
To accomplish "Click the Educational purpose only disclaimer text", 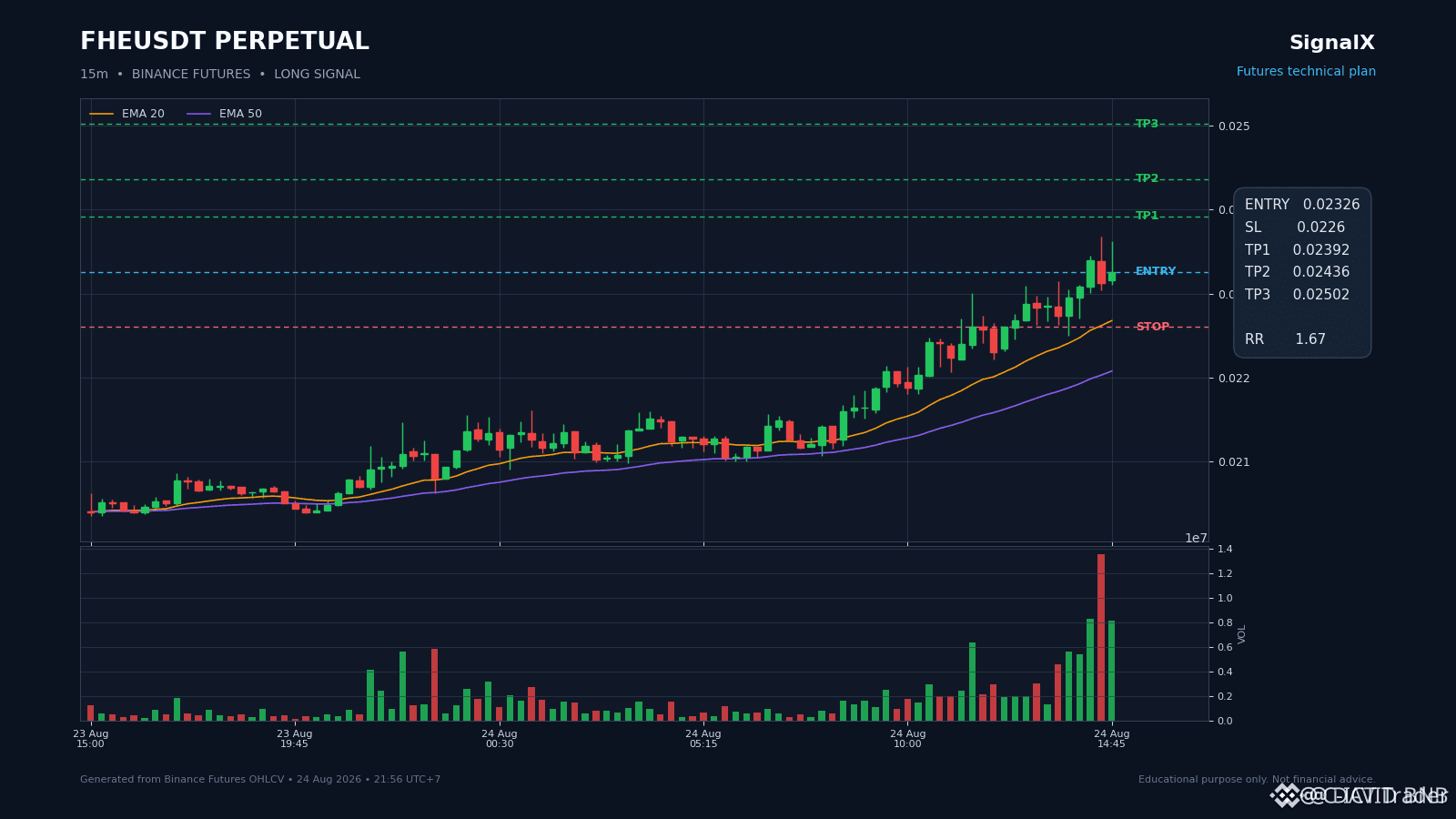I will point(1257,780).
